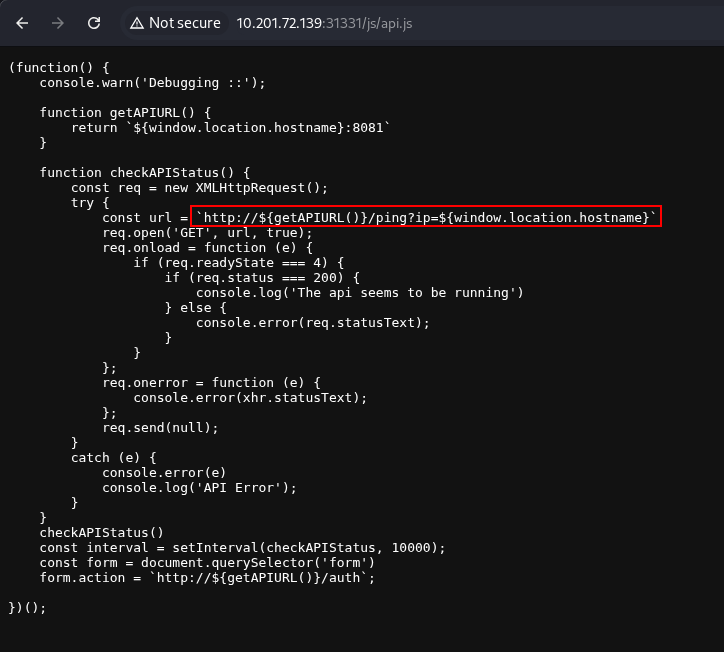Click the 'The api seems to be running' log line
The image size is (724, 652).
click(360, 292)
